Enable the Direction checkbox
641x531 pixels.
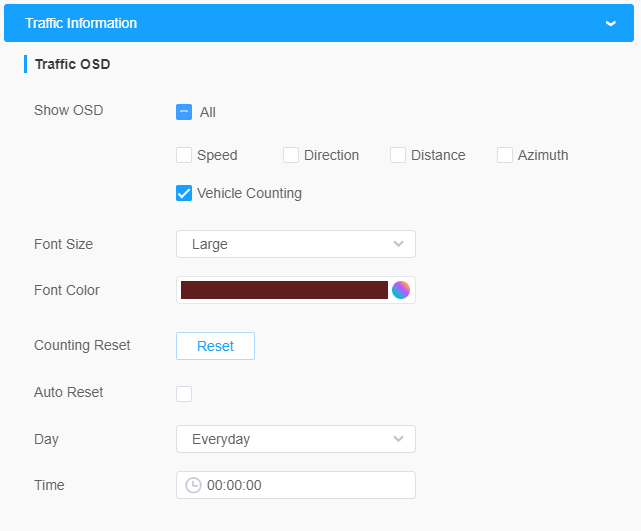point(291,155)
